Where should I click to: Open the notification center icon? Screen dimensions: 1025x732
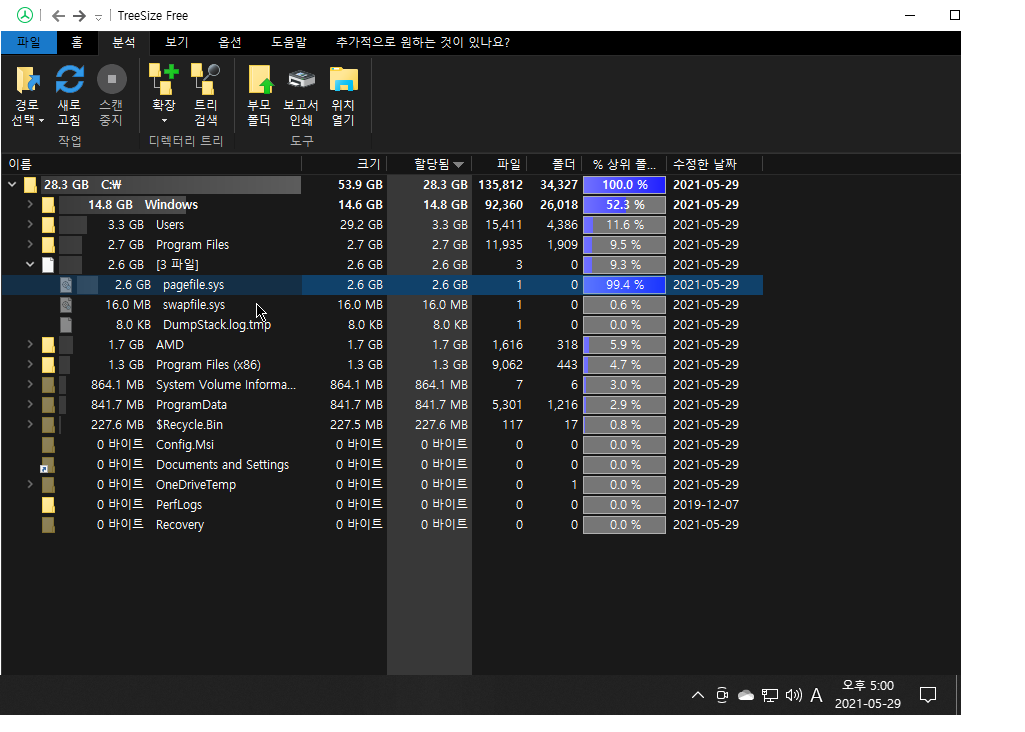pos(928,695)
